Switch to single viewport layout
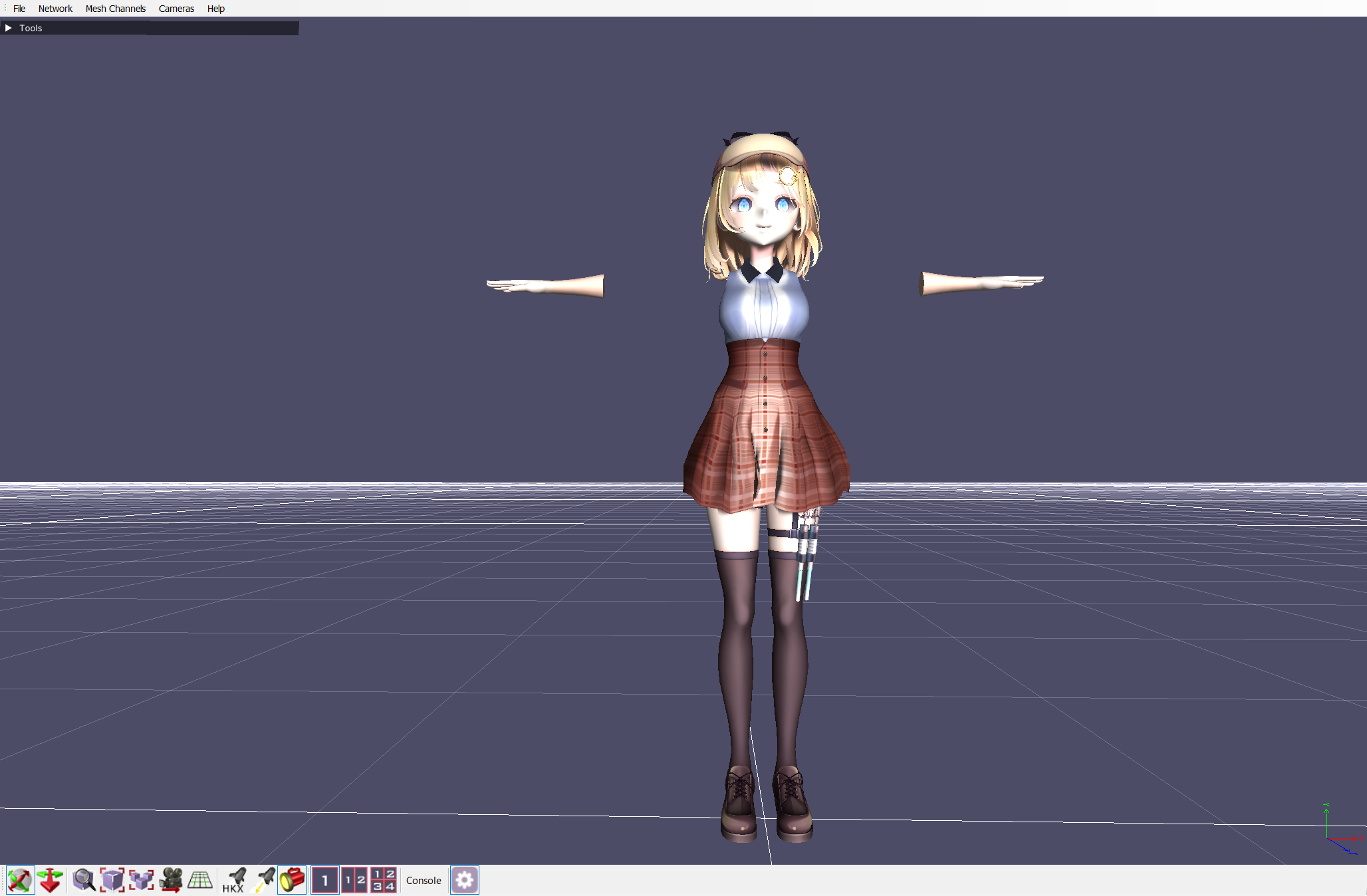This screenshot has height=896, width=1367. click(325, 880)
